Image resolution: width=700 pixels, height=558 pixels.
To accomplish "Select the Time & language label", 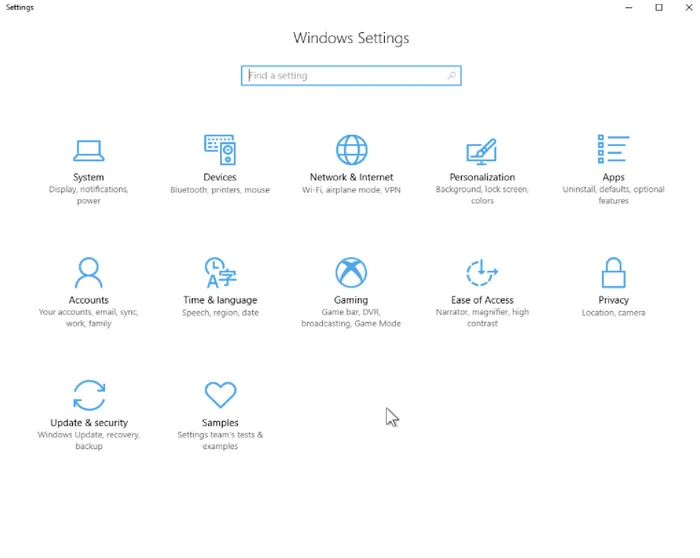I will (x=220, y=300).
